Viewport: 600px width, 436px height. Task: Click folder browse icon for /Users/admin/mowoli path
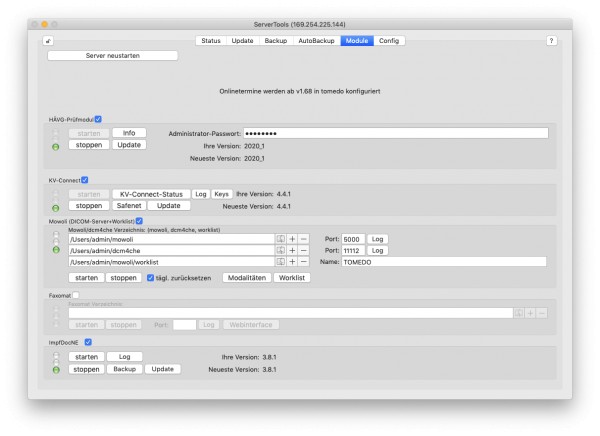click(280, 239)
